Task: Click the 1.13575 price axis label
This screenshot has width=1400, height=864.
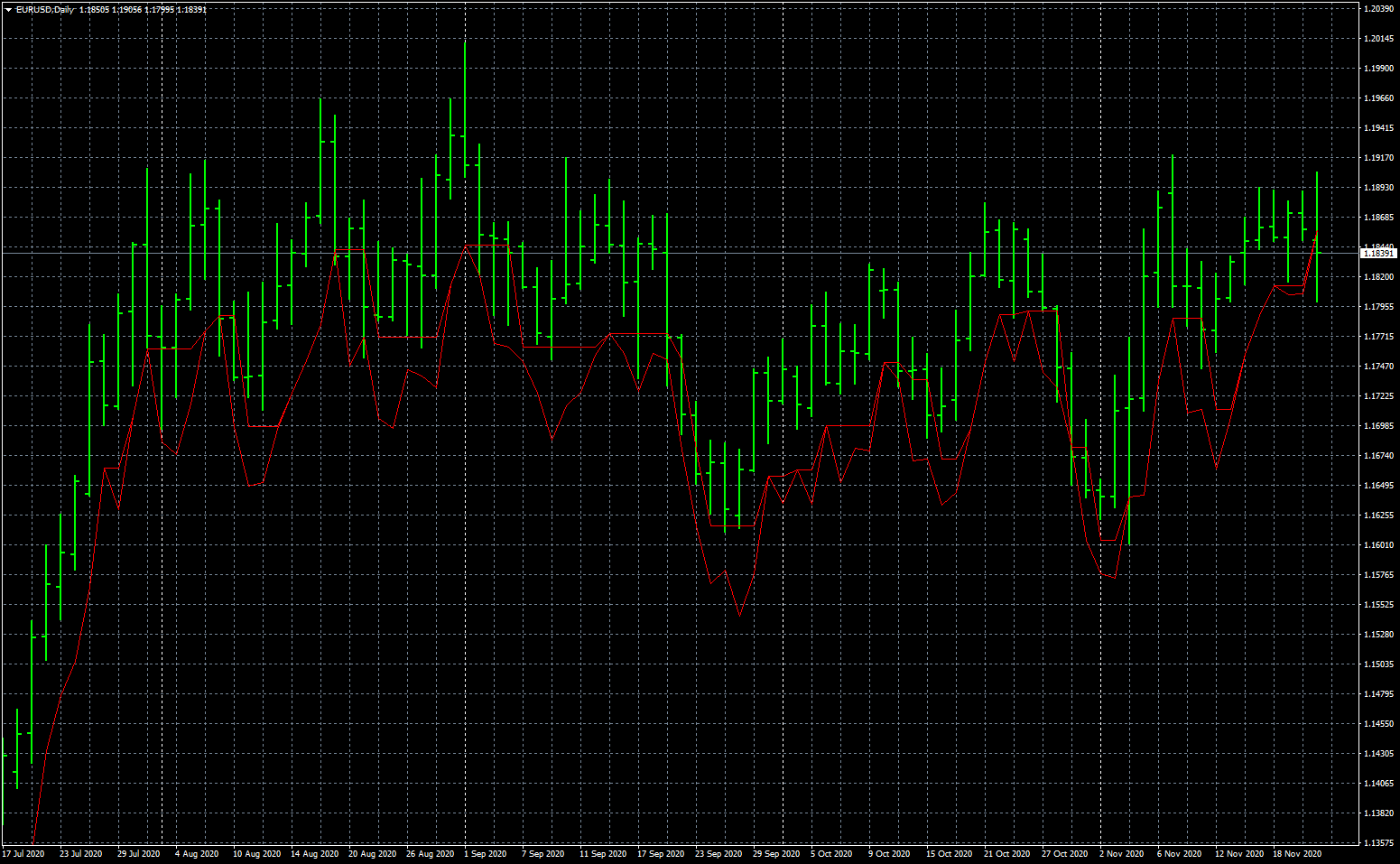Action: pos(1377,843)
